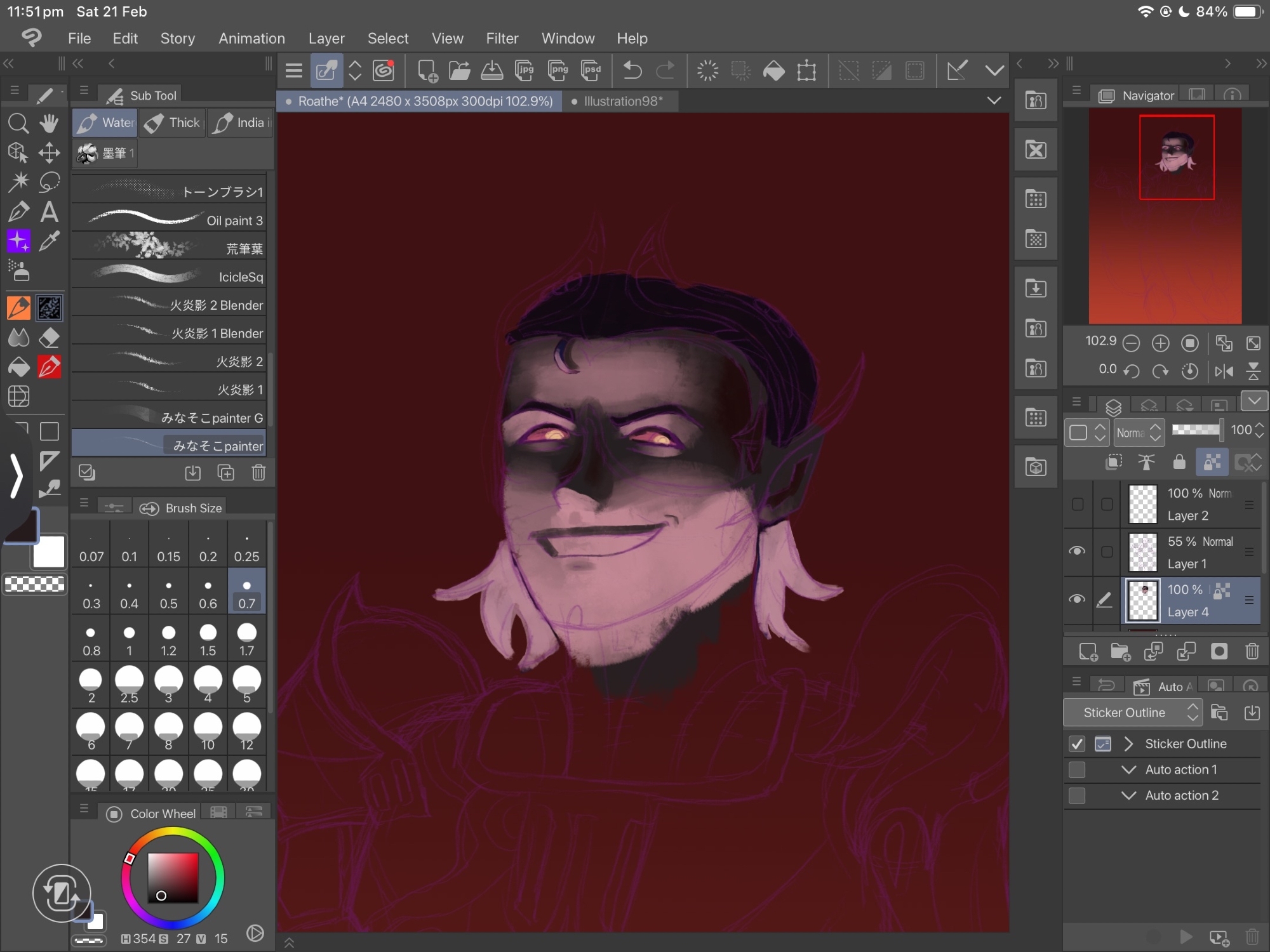Click the layer opacity slider
This screenshot has width=1270, height=952.
pos(1196,430)
